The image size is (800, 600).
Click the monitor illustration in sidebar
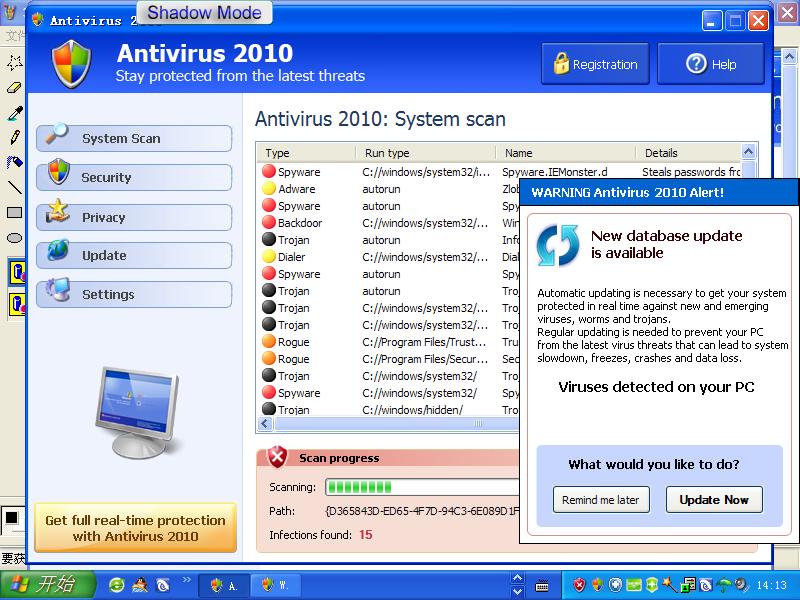pyautogui.click(x=139, y=412)
